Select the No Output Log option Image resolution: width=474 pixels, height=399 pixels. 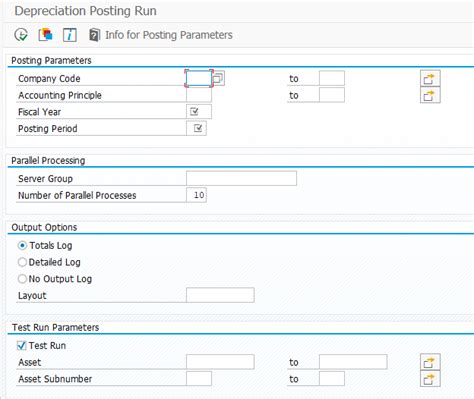(22, 279)
